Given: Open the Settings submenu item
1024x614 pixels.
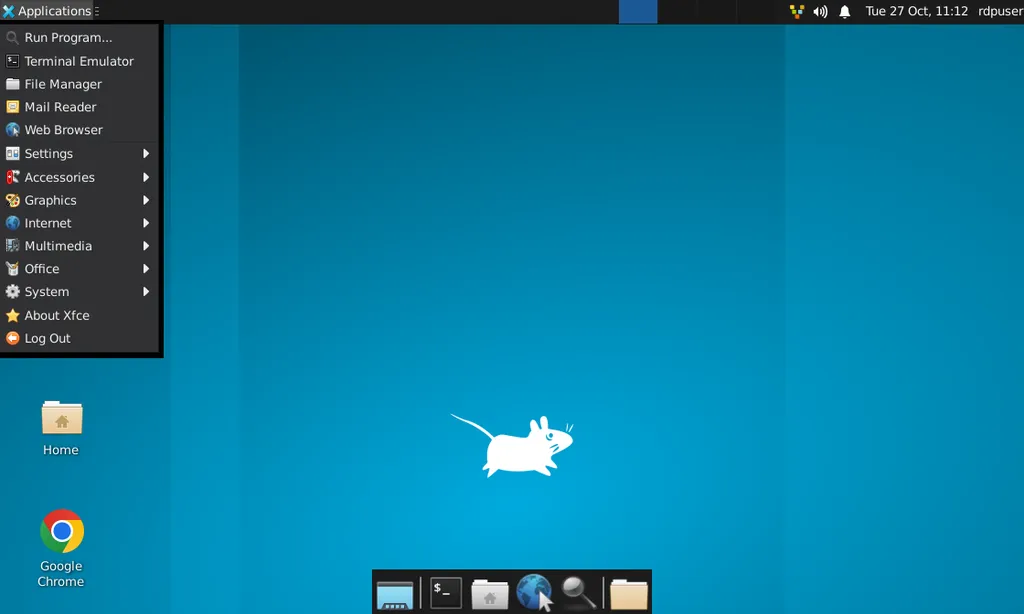Looking at the screenshot, I should [x=80, y=154].
